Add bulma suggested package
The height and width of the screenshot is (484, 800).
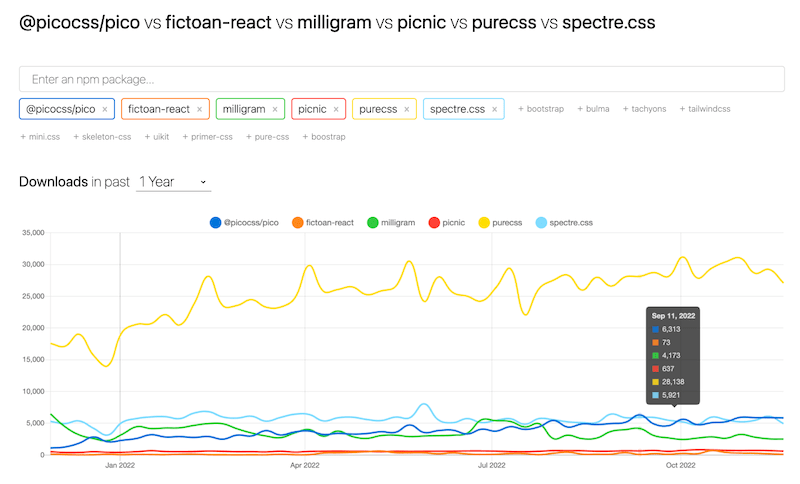click(x=593, y=109)
